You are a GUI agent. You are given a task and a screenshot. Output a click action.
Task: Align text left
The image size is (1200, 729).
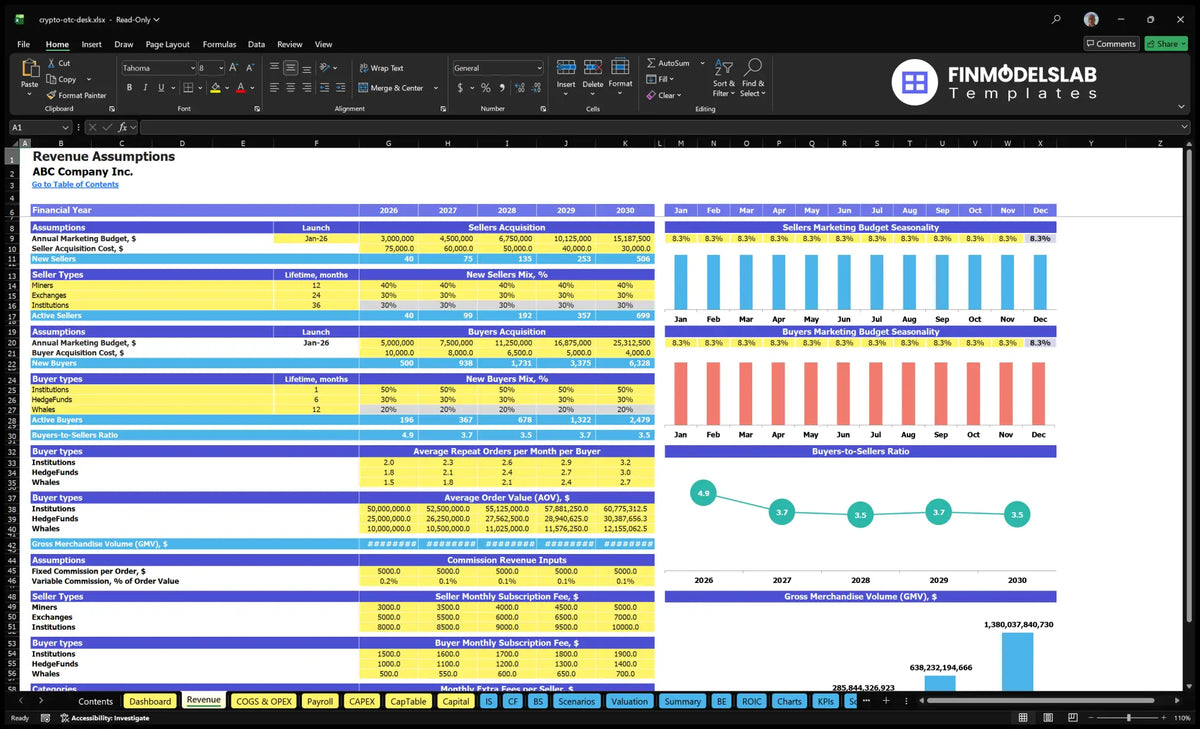coord(274,88)
